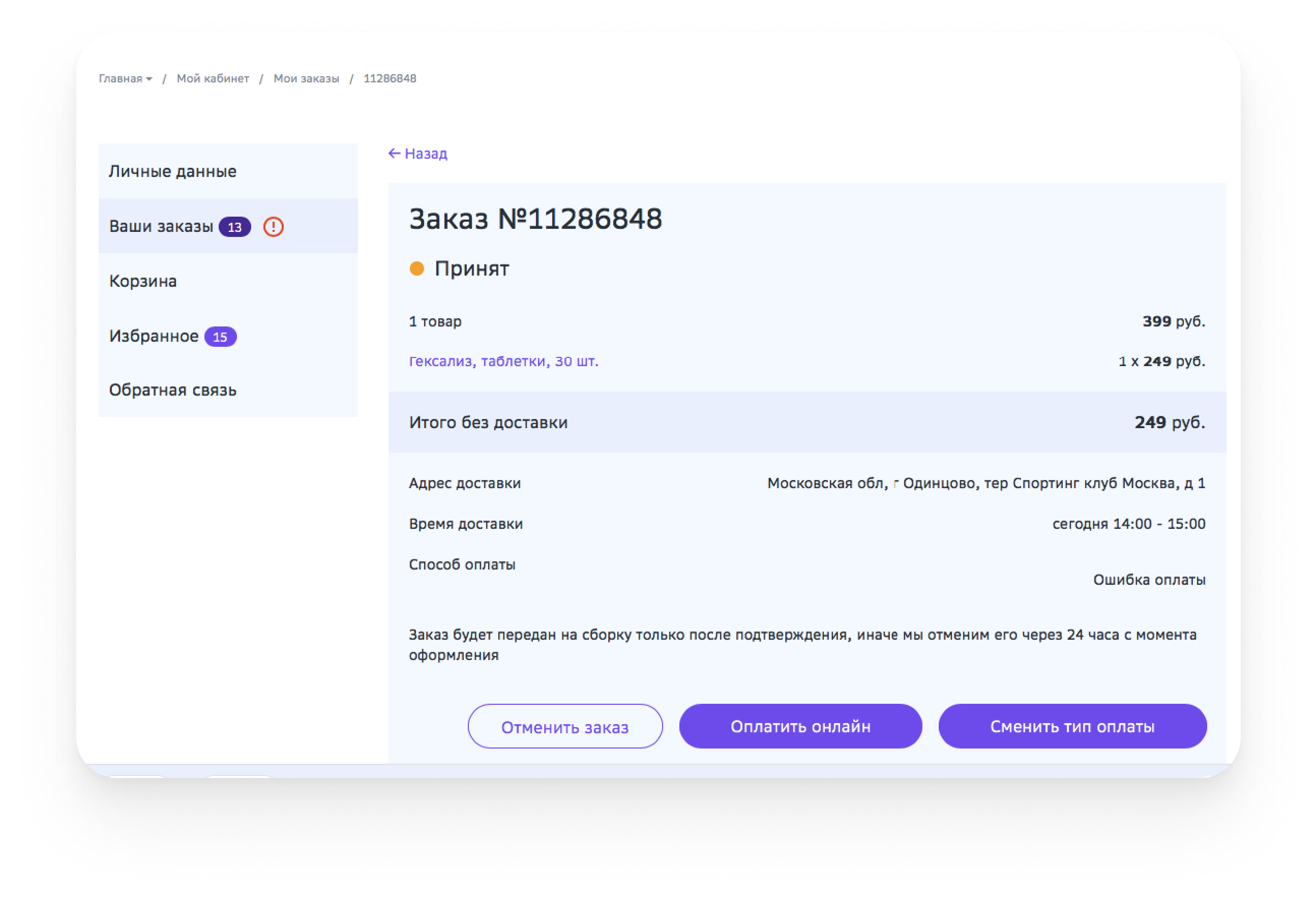Open the Гексализ, таблетки product link
1316x897 pixels.
[503, 361]
